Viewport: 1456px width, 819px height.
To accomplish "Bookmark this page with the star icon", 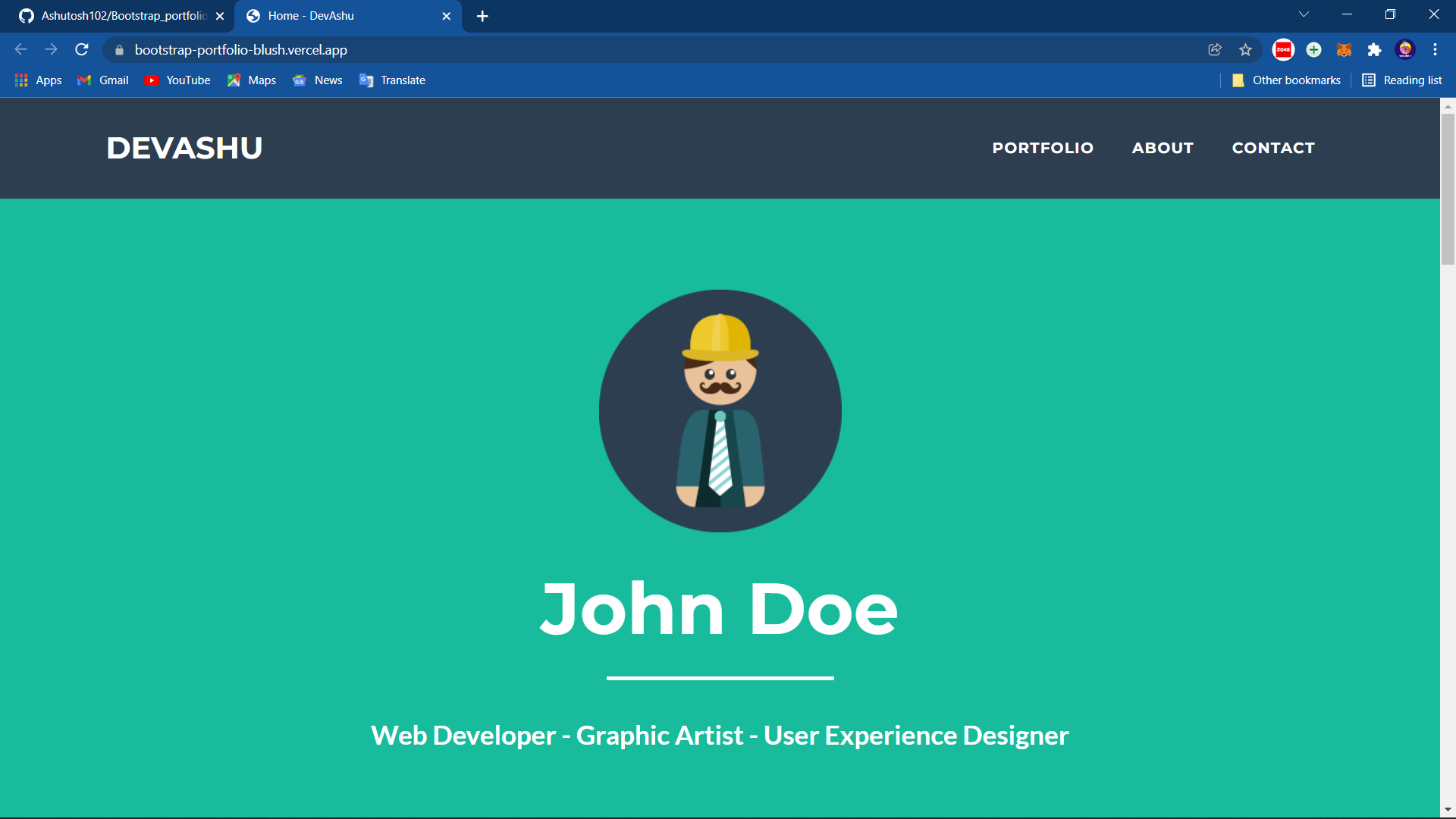I will pyautogui.click(x=1244, y=49).
